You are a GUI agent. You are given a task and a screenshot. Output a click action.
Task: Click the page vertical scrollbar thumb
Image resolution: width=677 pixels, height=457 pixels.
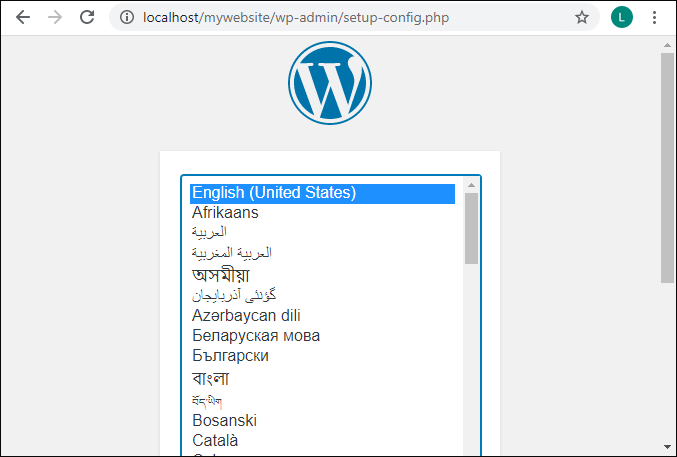click(x=667, y=168)
